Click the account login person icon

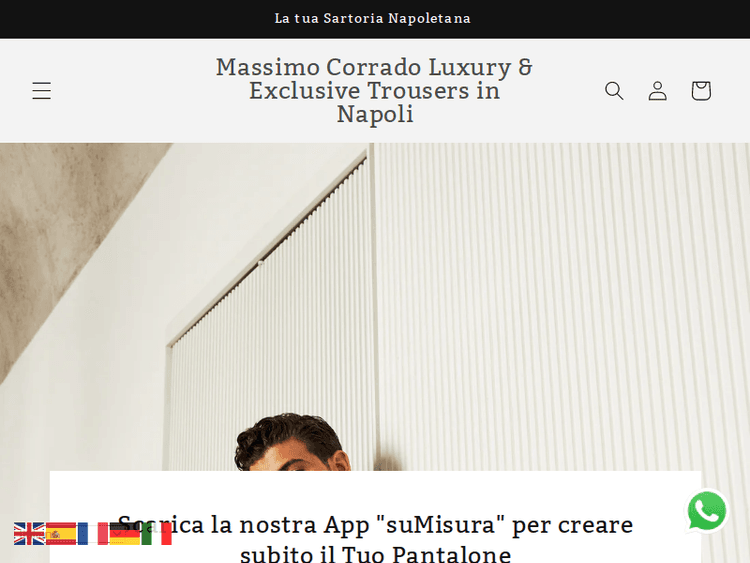658,90
